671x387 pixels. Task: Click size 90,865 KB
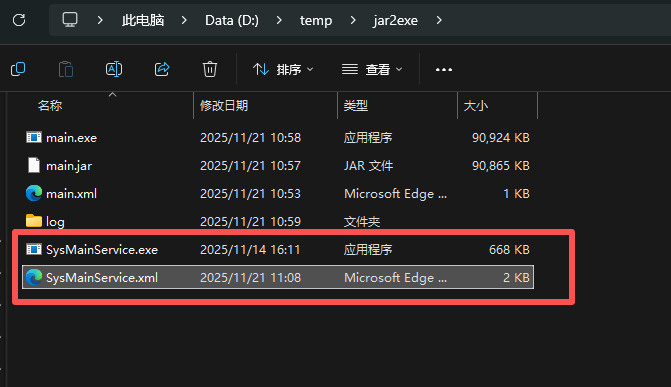click(501, 166)
